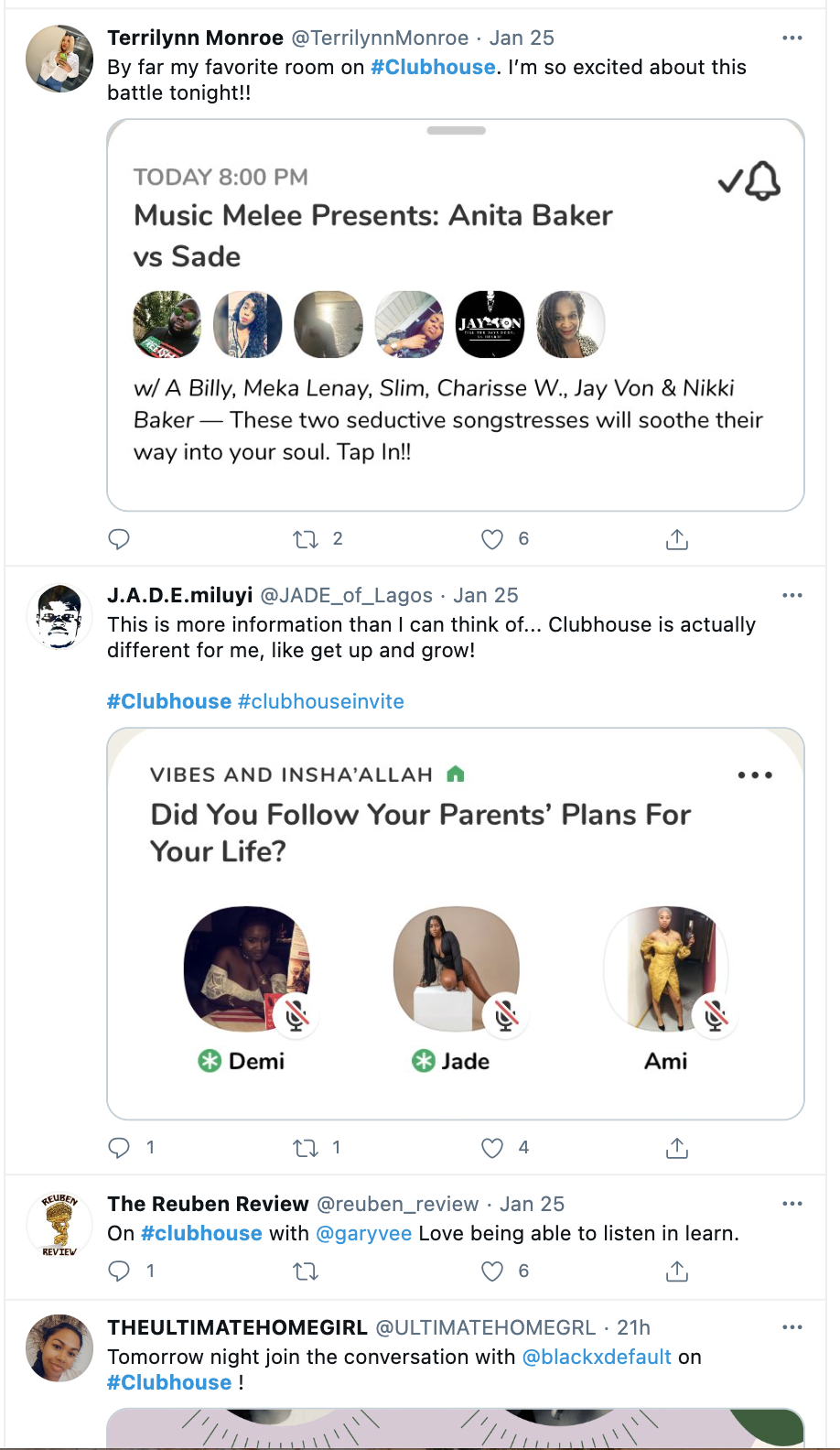This screenshot has height=1450, width=840.
Task: Reply to The Reuben Review's tweet
Action: [119, 1271]
